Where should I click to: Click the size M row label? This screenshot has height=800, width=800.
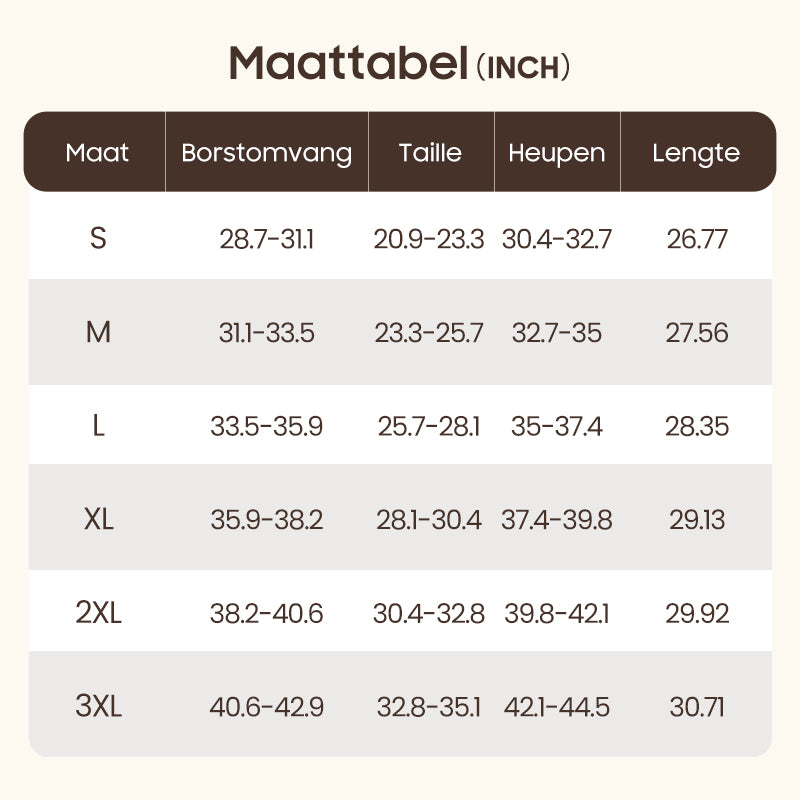coord(98,332)
